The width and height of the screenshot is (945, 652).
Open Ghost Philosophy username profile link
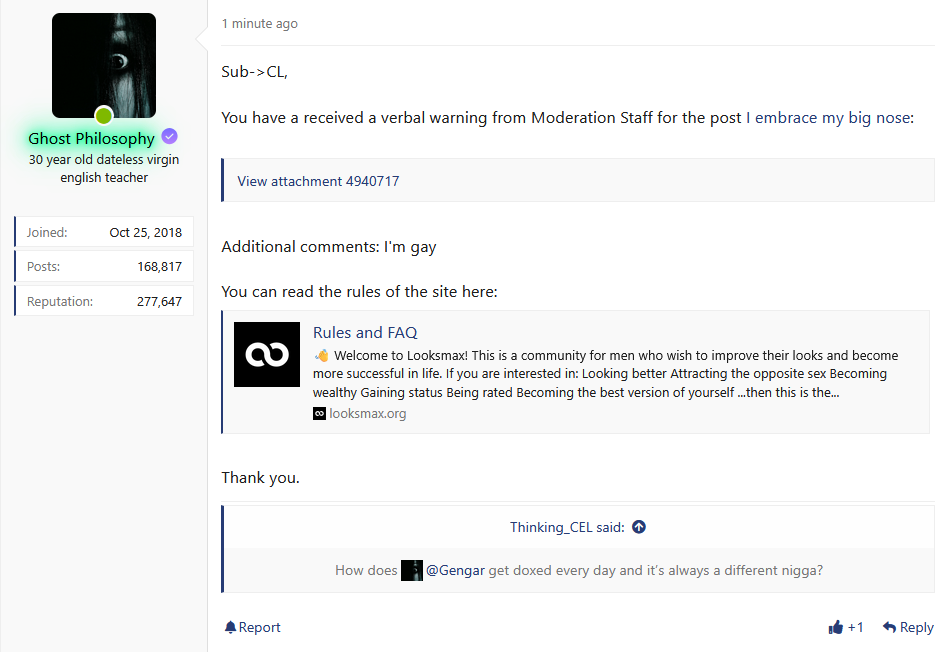(91, 138)
